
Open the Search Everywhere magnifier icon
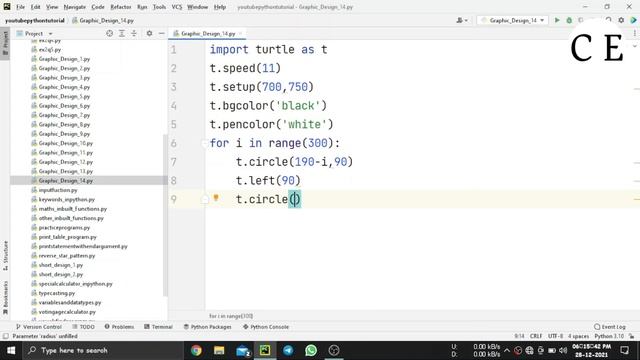pos(609,20)
